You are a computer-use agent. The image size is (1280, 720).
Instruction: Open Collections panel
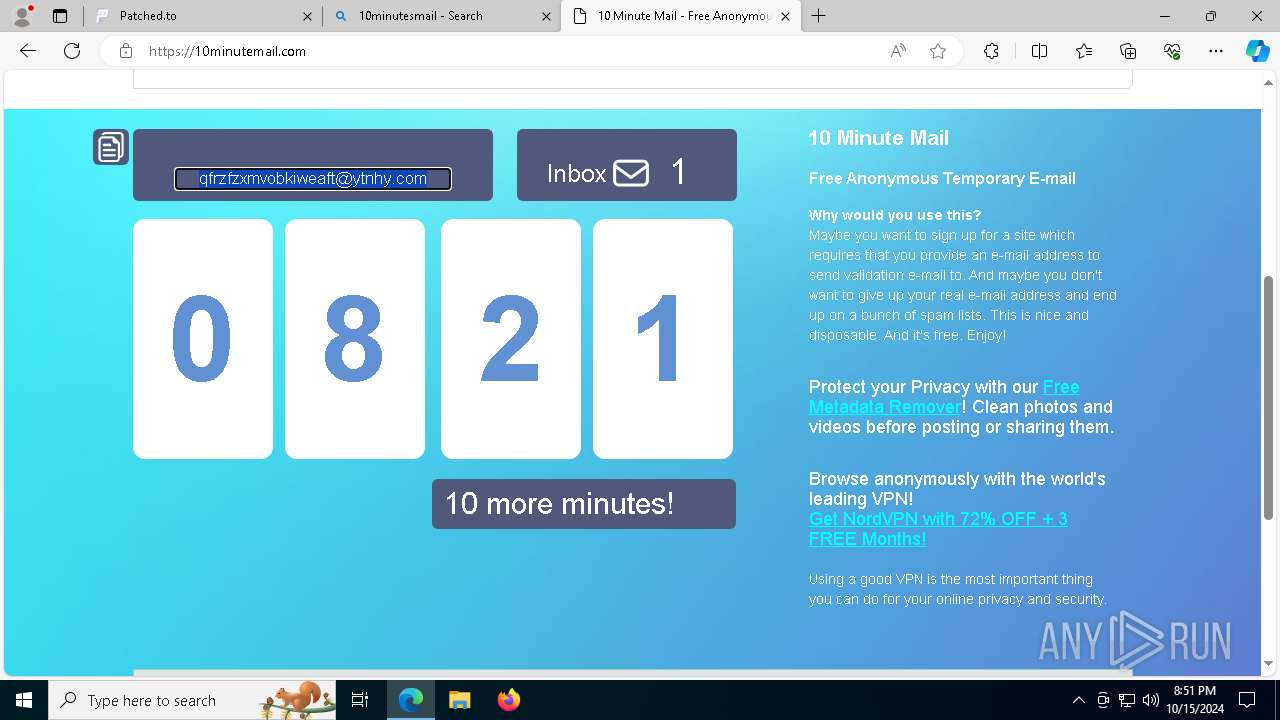click(1128, 51)
